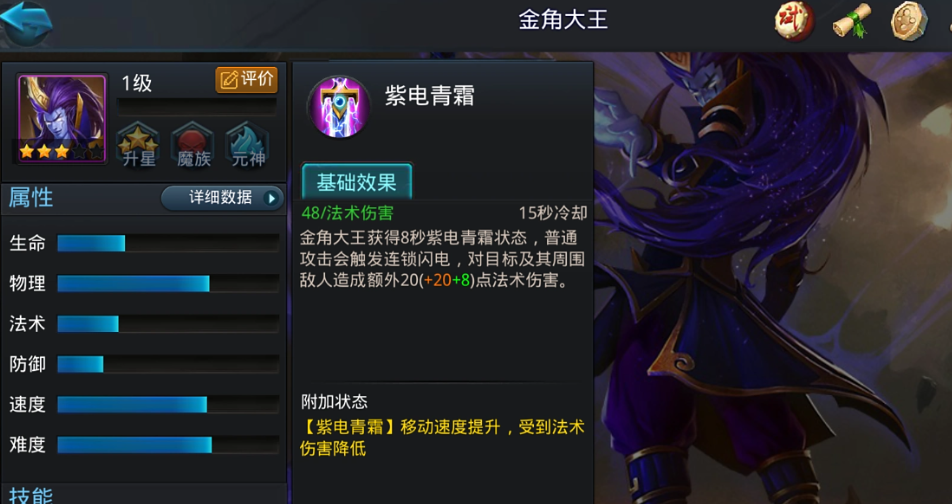Expand 详细数据 detailed stats
This screenshot has width=952, height=504.
222,198
